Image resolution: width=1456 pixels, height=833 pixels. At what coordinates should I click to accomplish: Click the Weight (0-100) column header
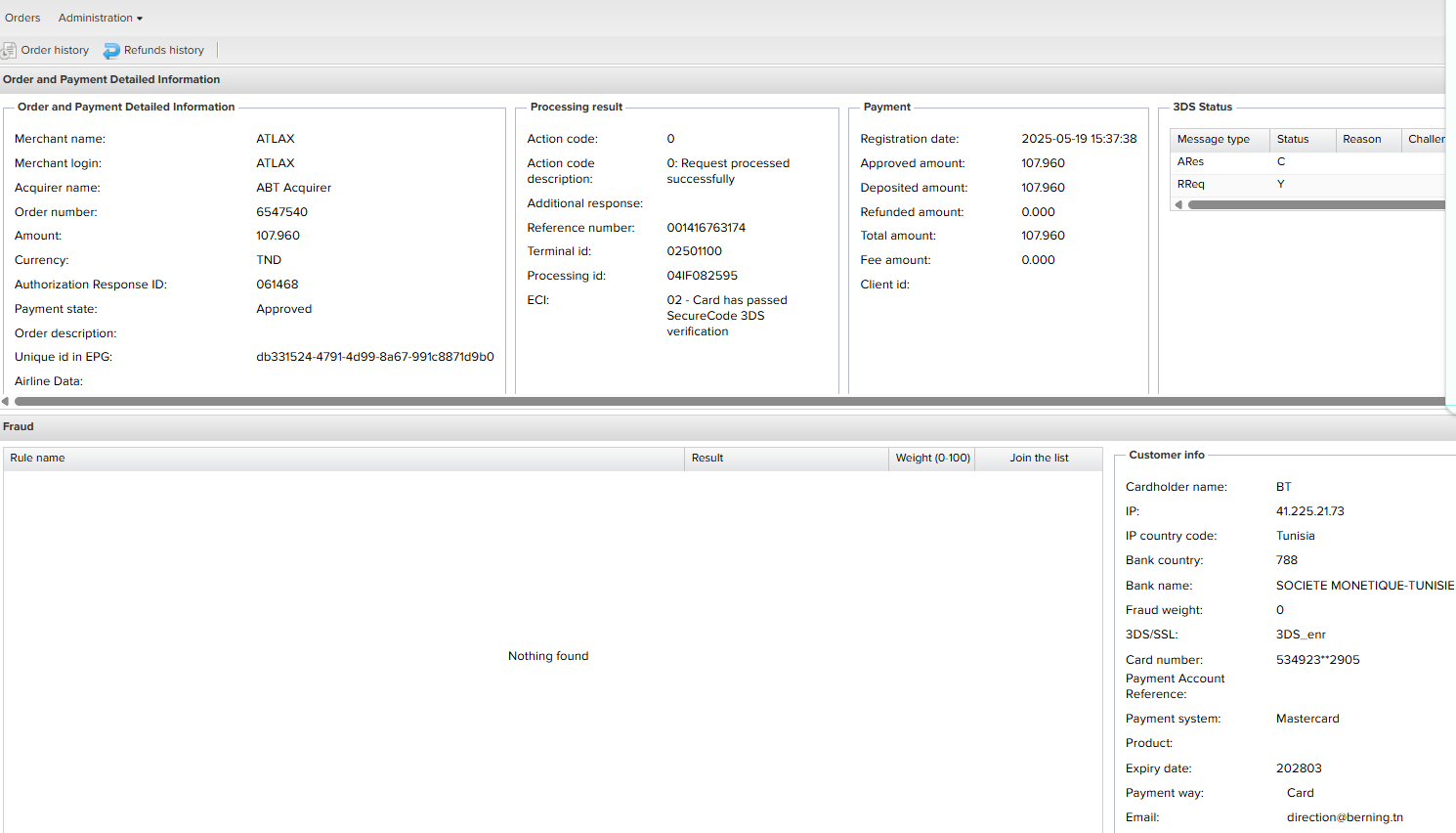tap(932, 458)
